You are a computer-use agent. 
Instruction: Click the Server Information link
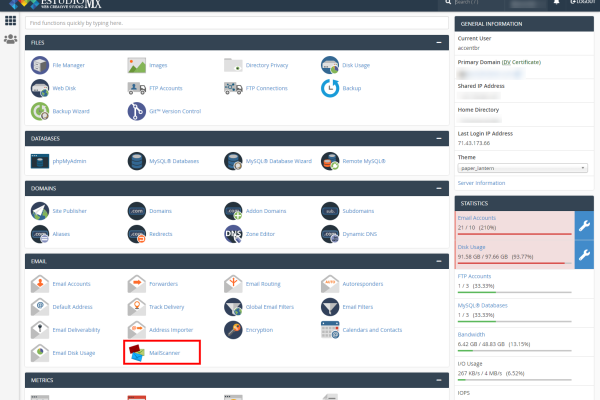(x=481, y=183)
